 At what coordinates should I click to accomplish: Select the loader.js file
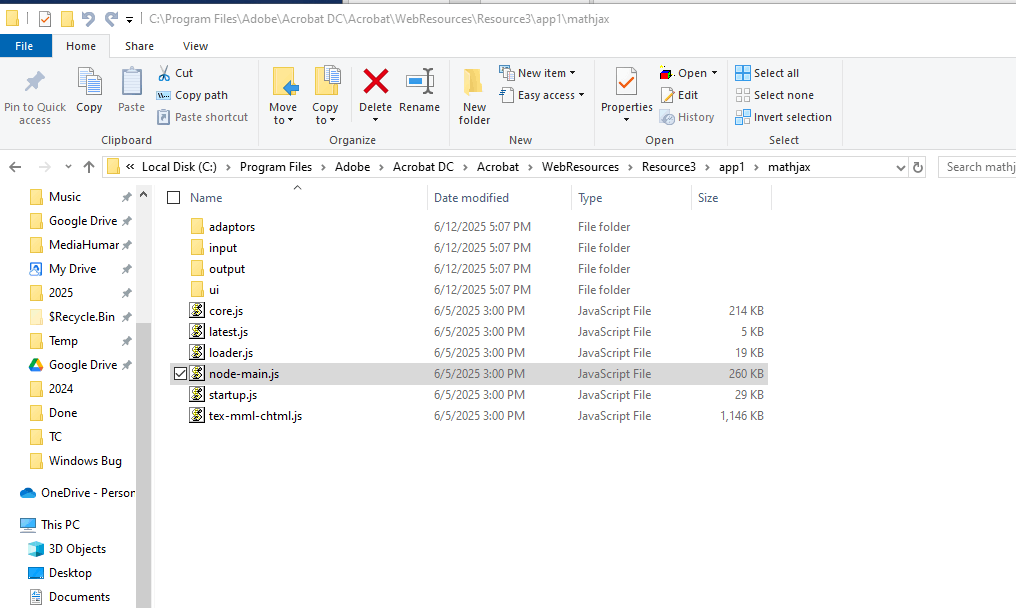pyautogui.click(x=231, y=353)
